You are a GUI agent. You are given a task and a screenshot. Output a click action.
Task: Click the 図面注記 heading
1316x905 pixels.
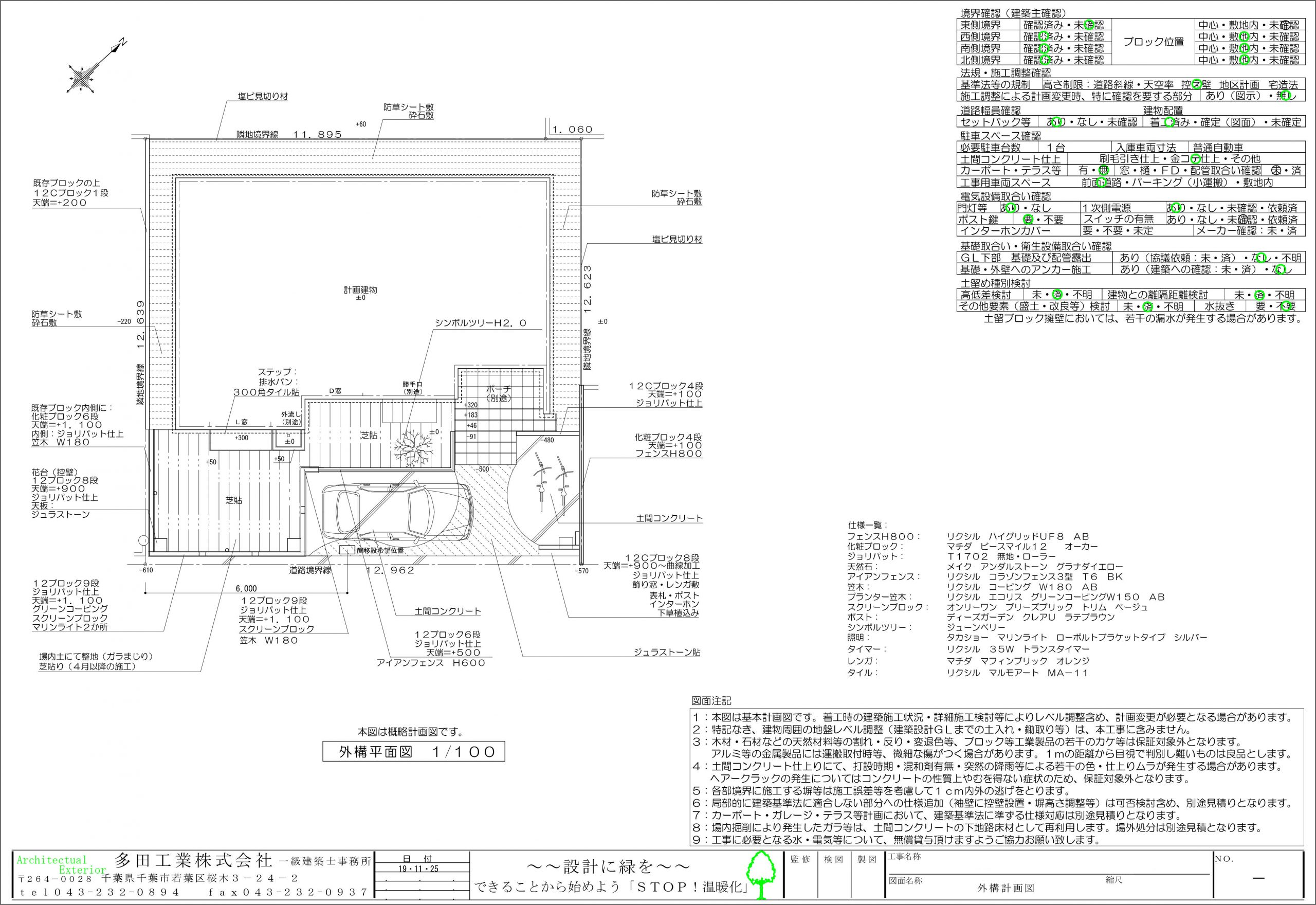tap(711, 701)
